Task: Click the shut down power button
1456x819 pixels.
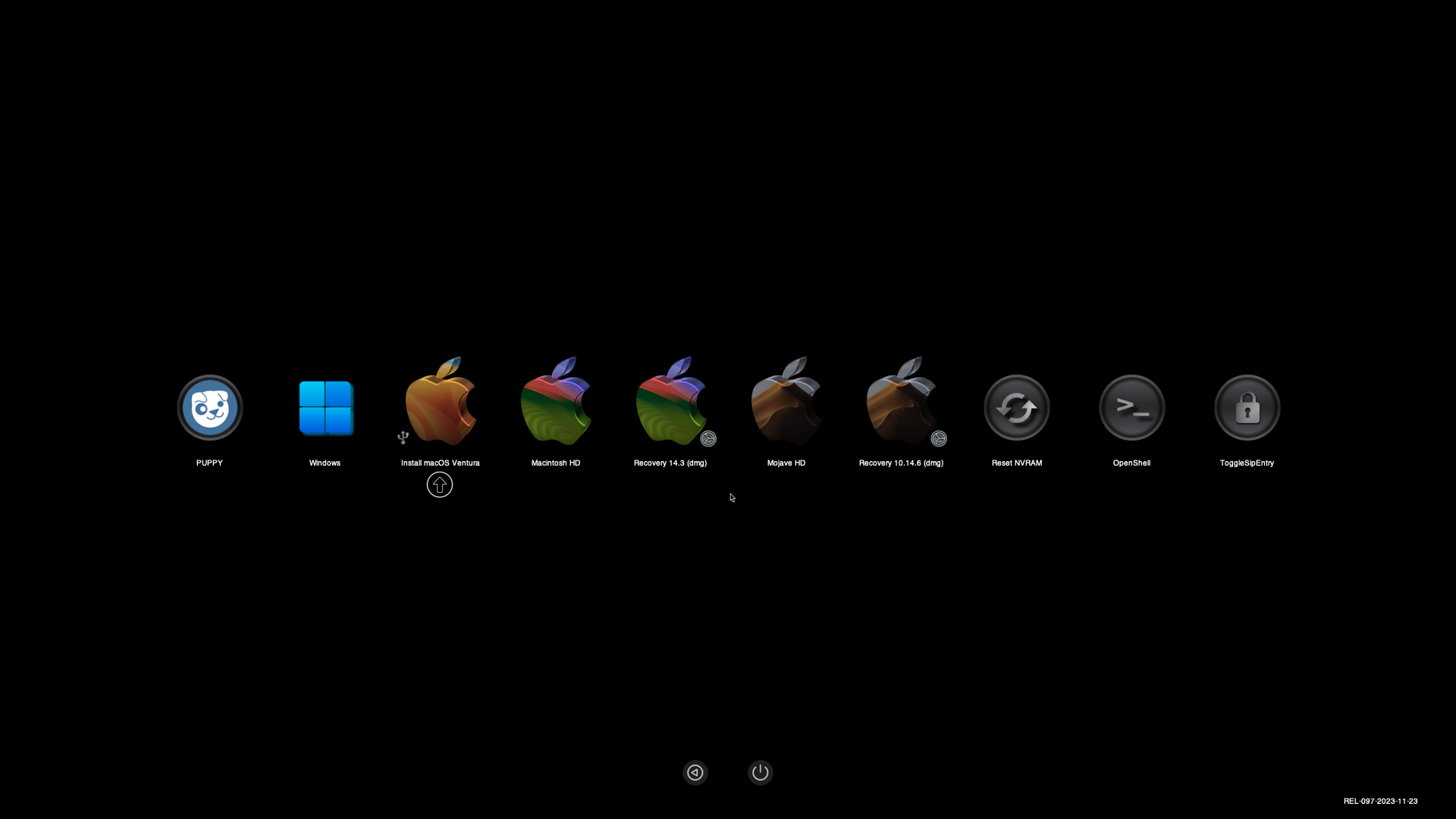Action: [761, 773]
